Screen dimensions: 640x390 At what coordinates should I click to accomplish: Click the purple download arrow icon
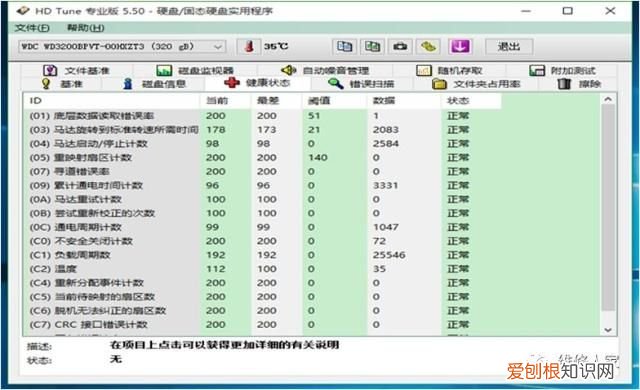pos(460,47)
